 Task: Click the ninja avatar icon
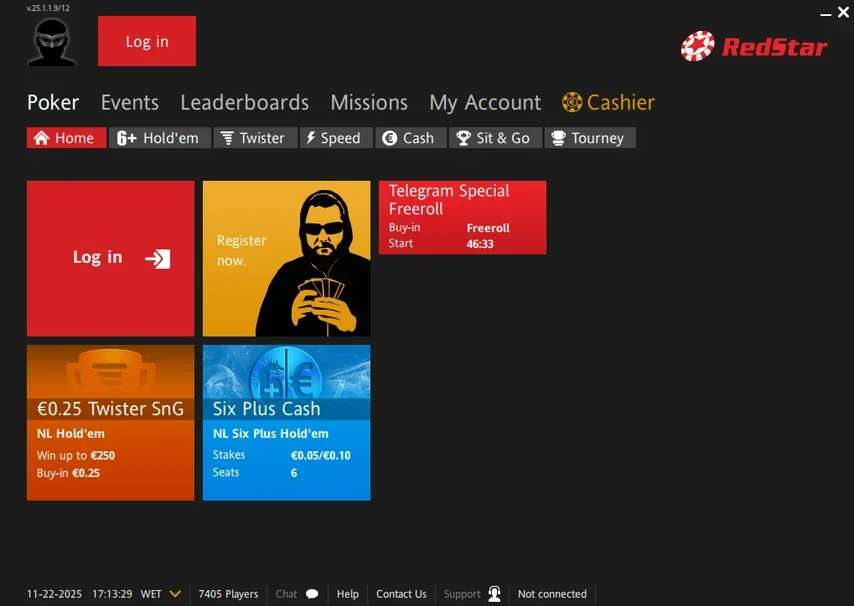[x=51, y=42]
